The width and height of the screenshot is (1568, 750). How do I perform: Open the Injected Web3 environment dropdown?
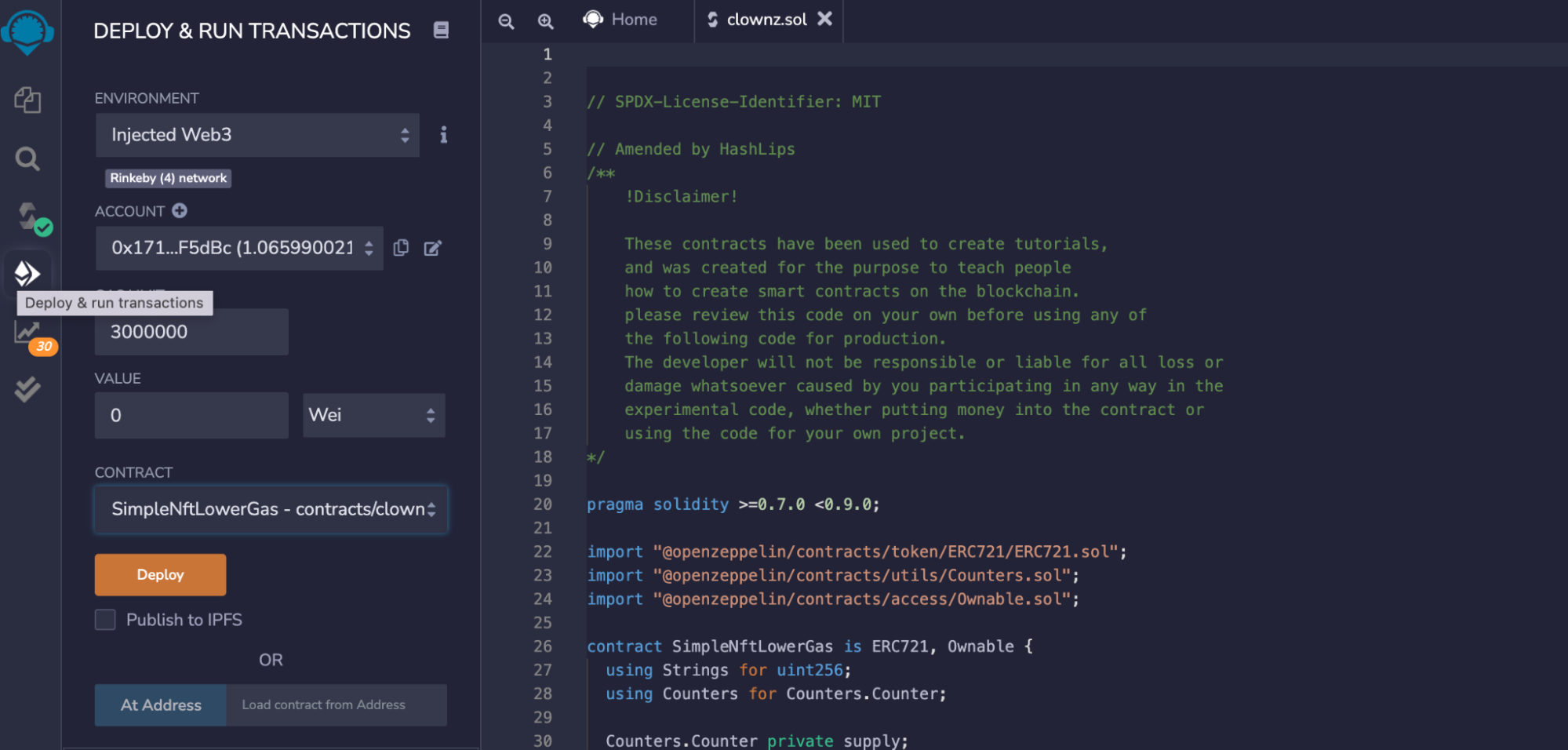tap(257, 135)
